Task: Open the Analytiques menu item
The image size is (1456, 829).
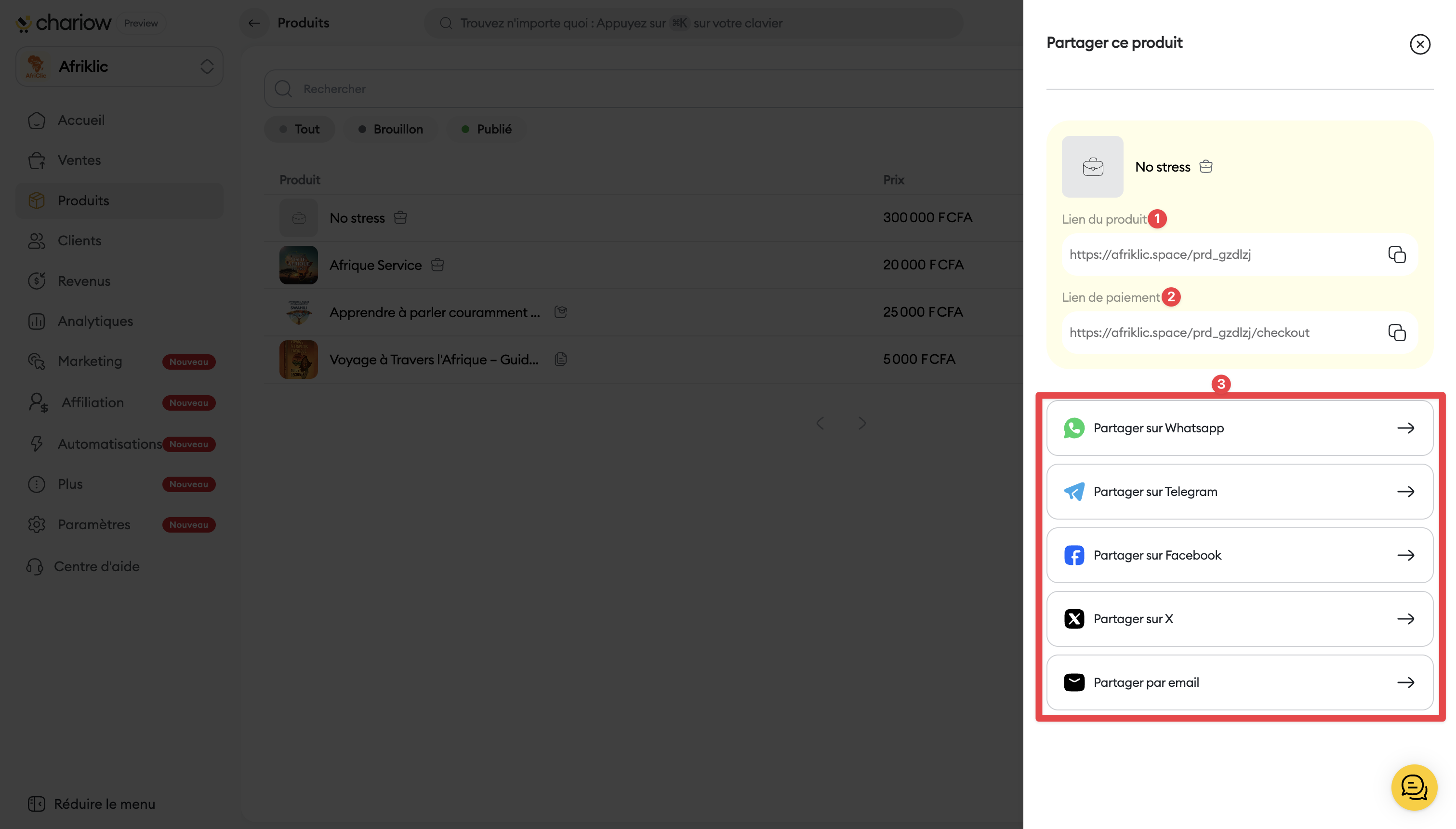Action: (x=95, y=321)
